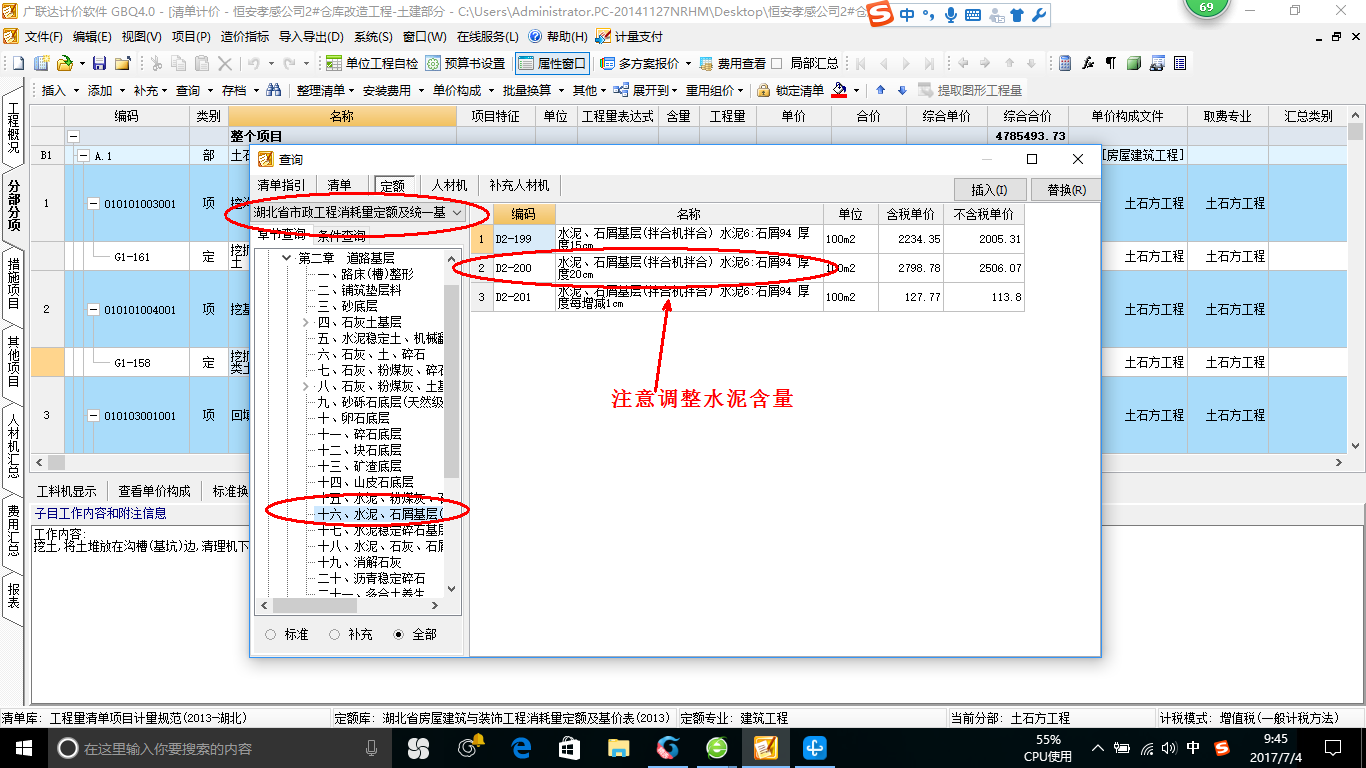Click the blue move-down arrow icon
Viewport: 1366px width, 768px height.
902,90
